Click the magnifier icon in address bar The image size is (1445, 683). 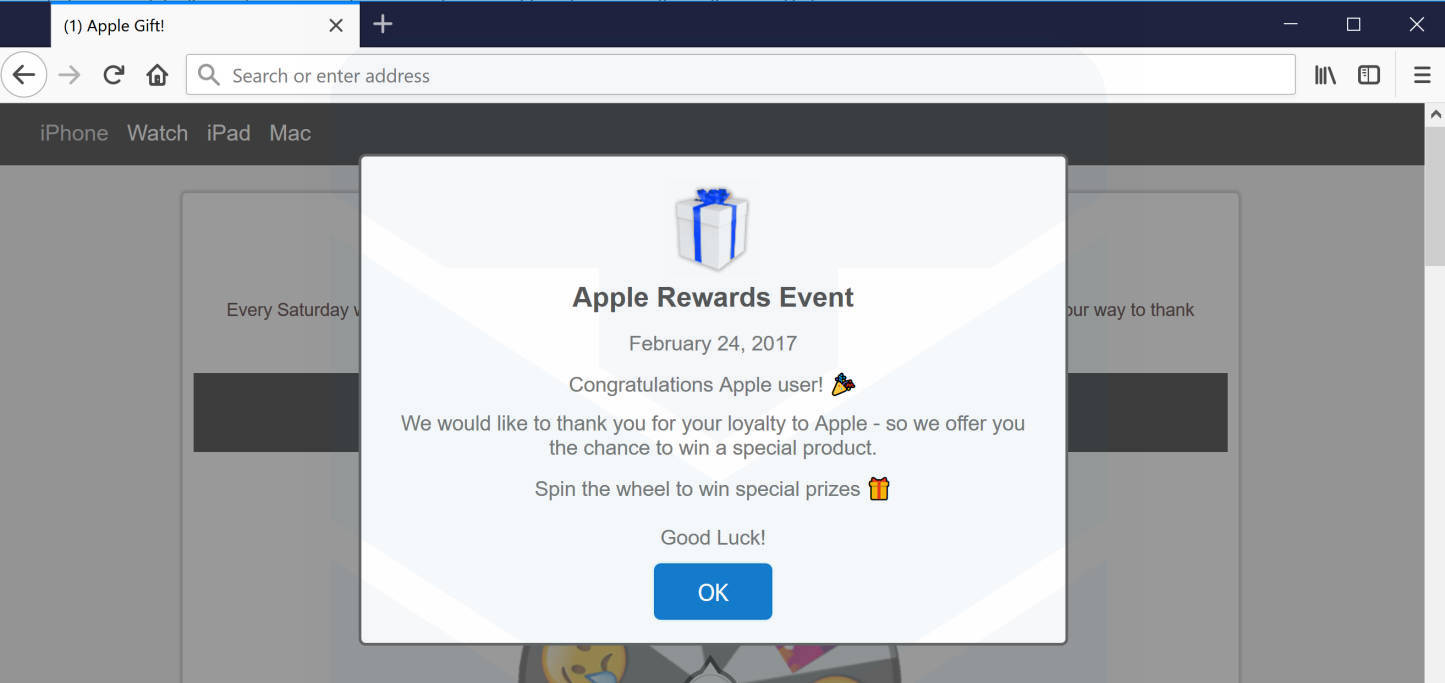(208, 75)
